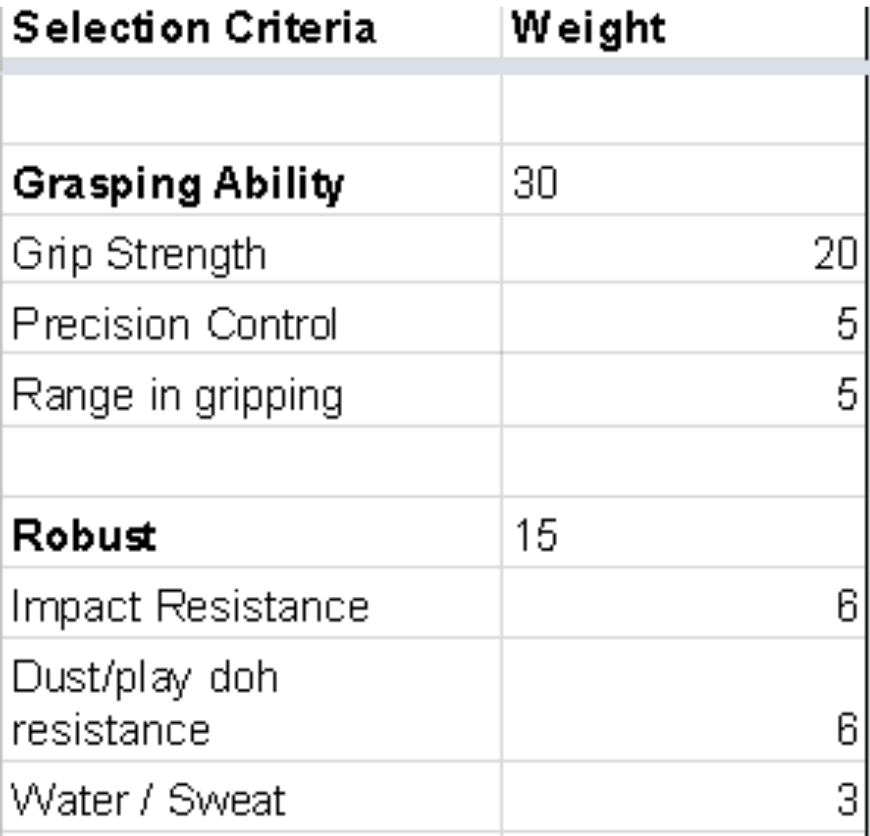Click the Dust/play doh resistance cell
This screenshot has height=836, width=870.
pyautogui.click(x=251, y=700)
